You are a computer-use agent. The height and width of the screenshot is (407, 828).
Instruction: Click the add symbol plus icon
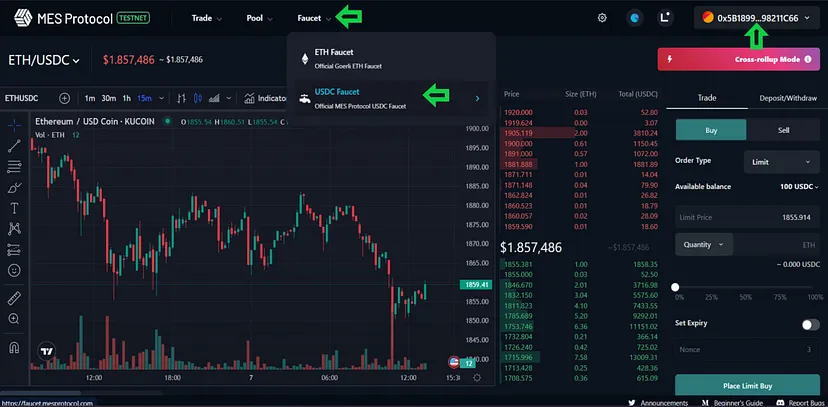pyautogui.click(x=64, y=98)
